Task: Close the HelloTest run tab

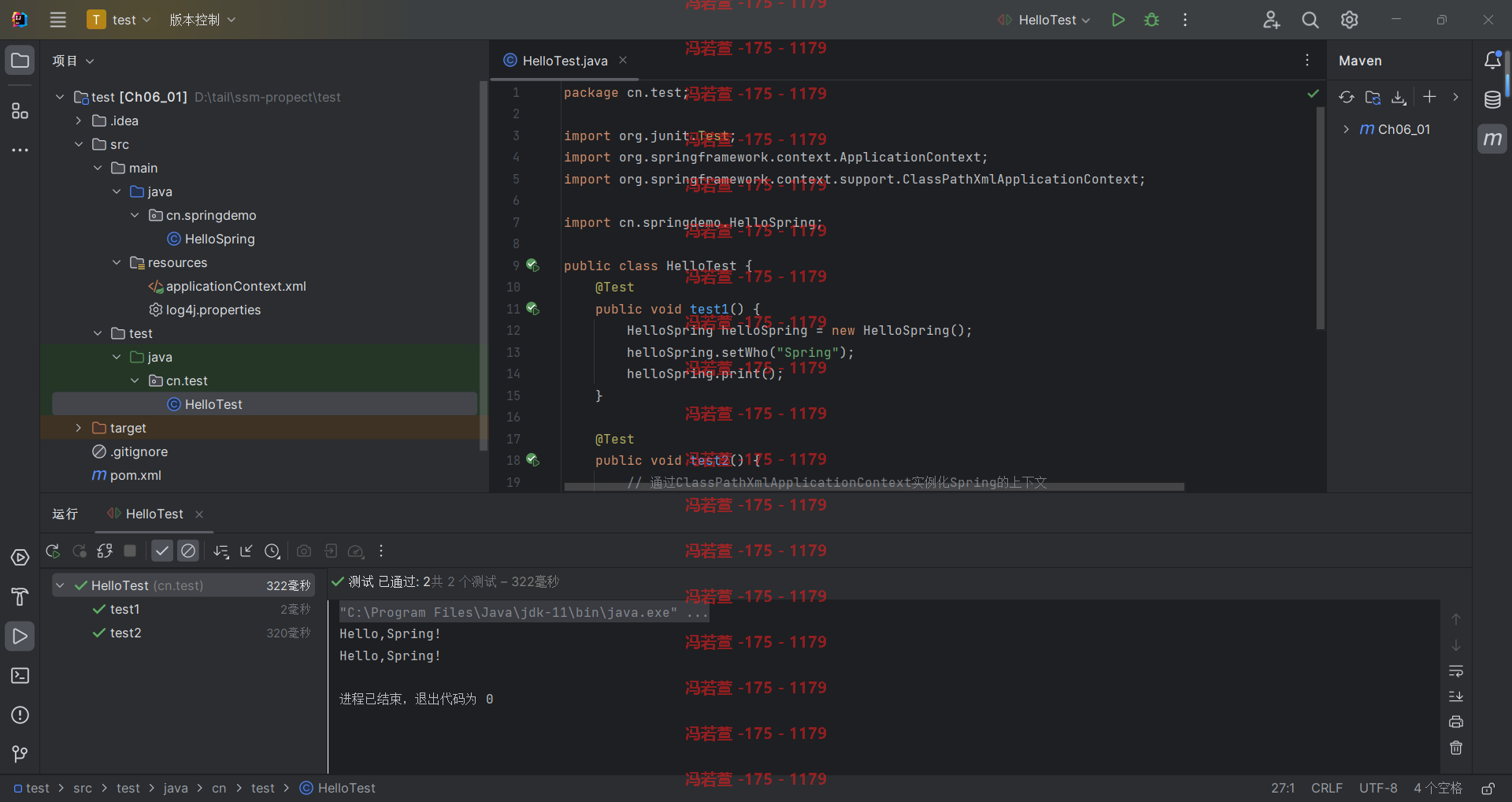Action: point(199,514)
